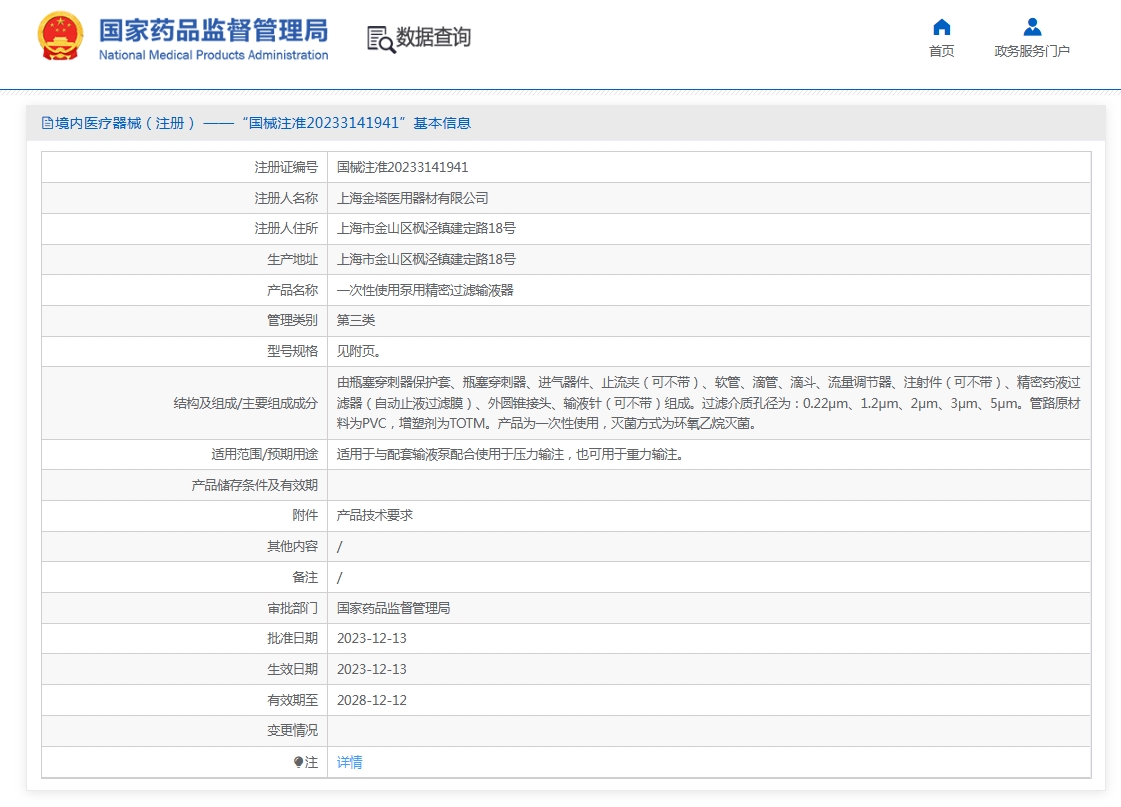Click the 注册人名称 row label

[286, 198]
